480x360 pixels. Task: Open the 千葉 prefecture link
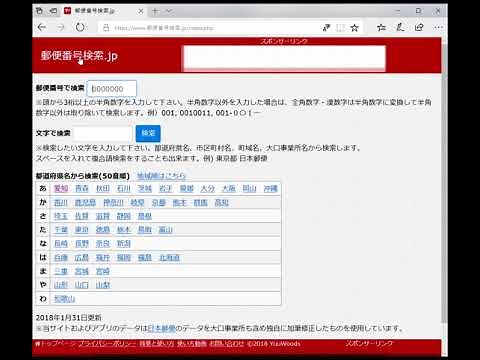pos(61,230)
